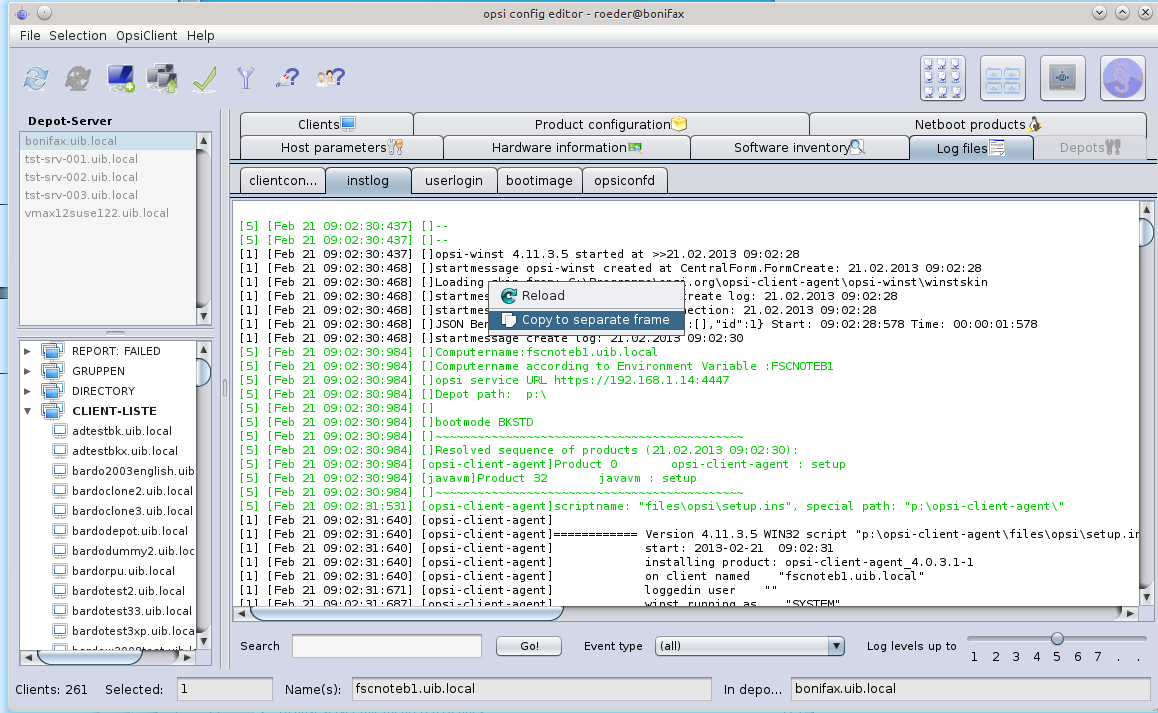This screenshot has height=713, width=1158.
Task: Click computer icon of bardodepot.uib.local
Action: click(x=60, y=531)
